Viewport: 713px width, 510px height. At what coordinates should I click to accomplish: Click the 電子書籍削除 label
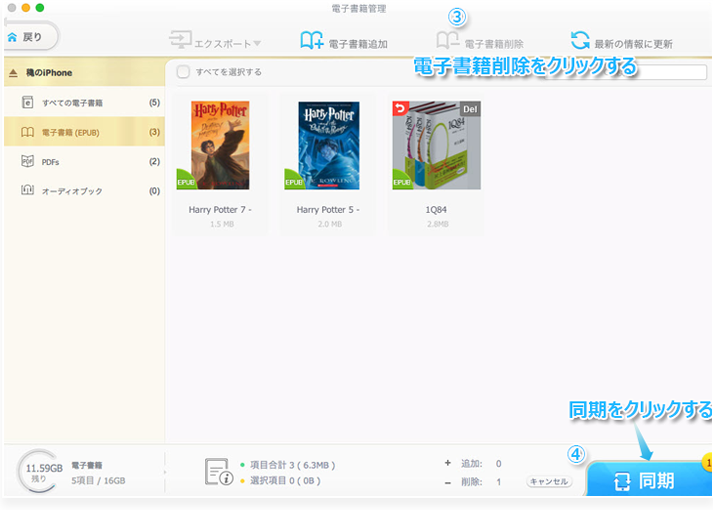click(494, 44)
